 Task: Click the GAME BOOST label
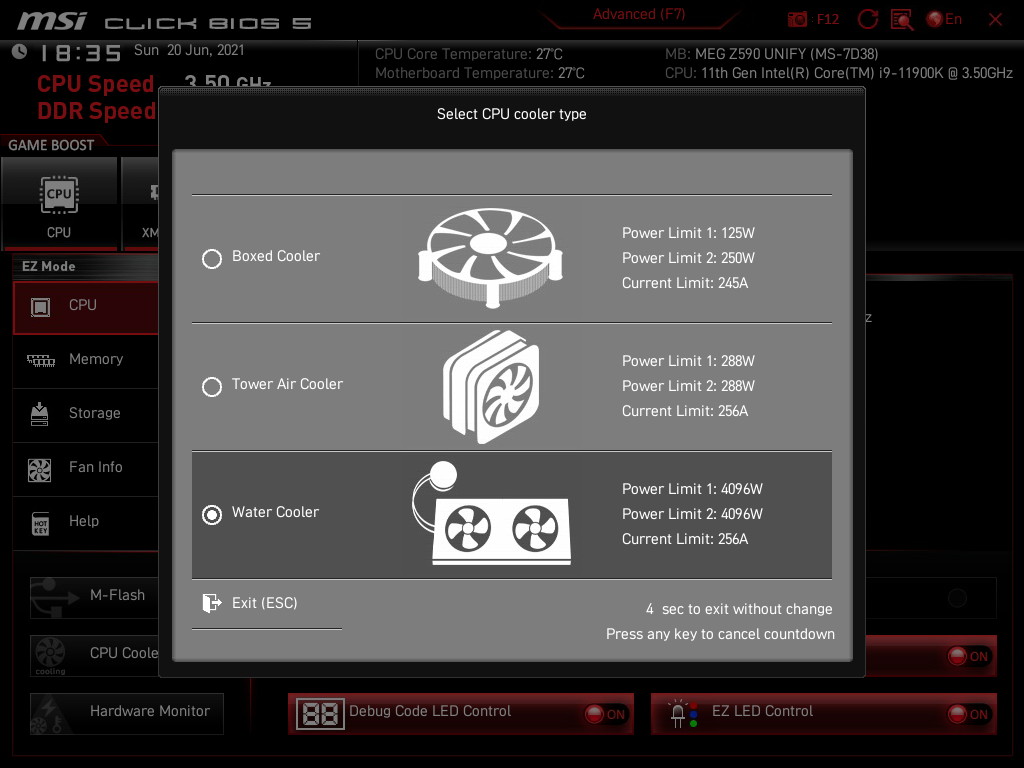51,145
